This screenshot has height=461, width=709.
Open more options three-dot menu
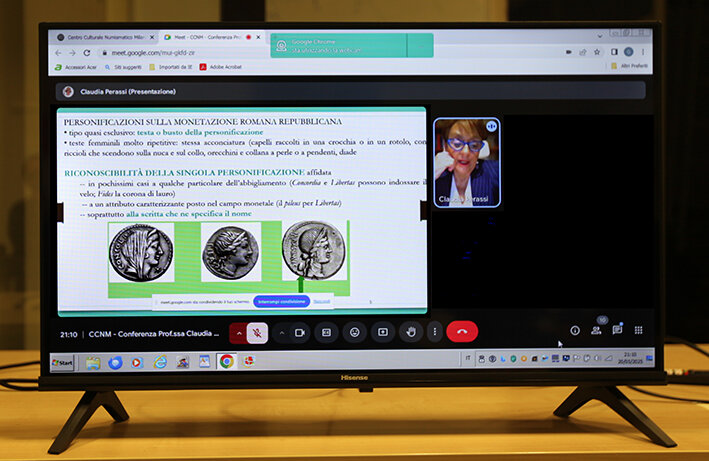[x=434, y=332]
